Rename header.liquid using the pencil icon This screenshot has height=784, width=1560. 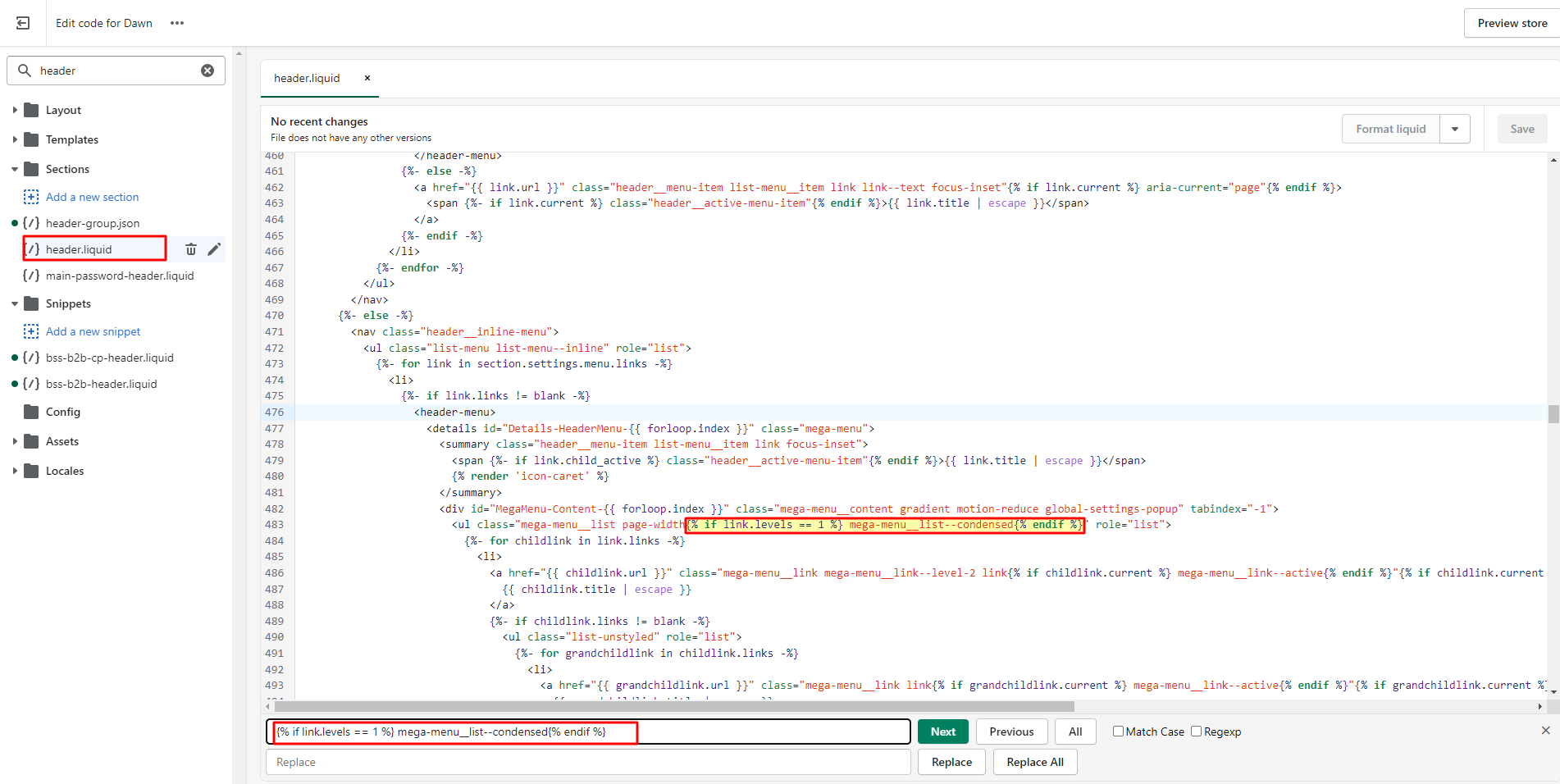pos(214,249)
